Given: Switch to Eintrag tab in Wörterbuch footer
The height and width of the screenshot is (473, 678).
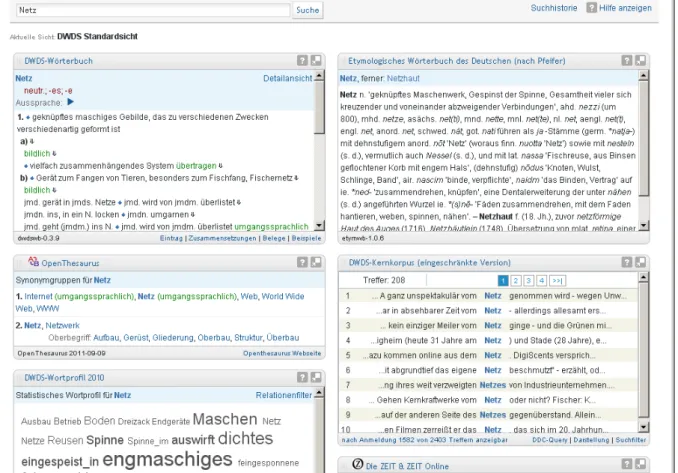Looking at the screenshot, I should tap(171, 238).
